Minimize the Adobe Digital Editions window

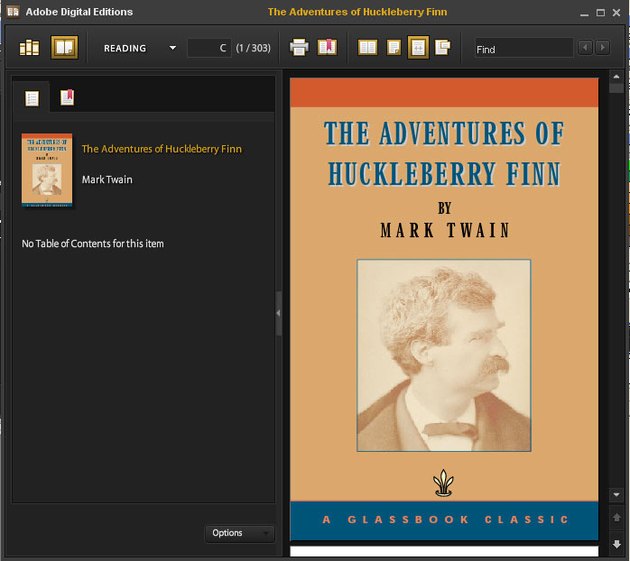(x=585, y=14)
